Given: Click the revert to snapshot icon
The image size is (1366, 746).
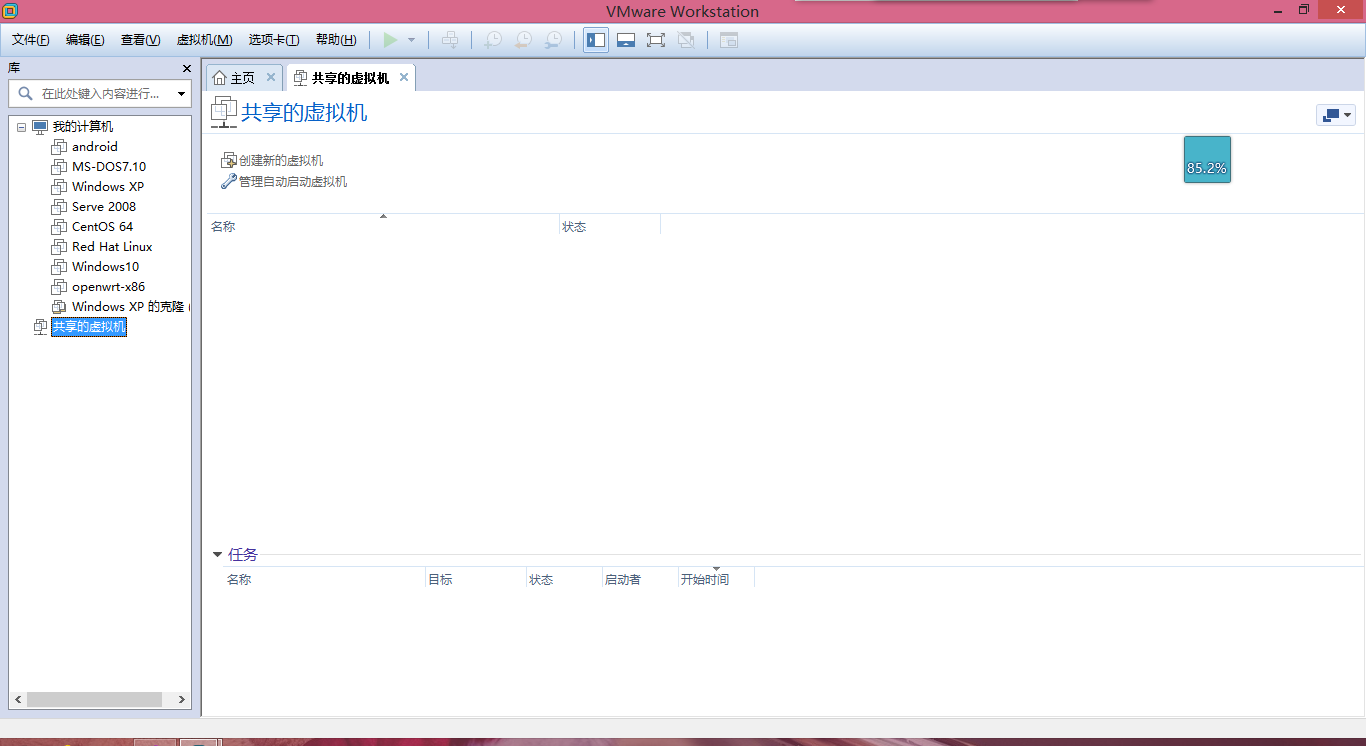Looking at the screenshot, I should pyautogui.click(x=523, y=40).
